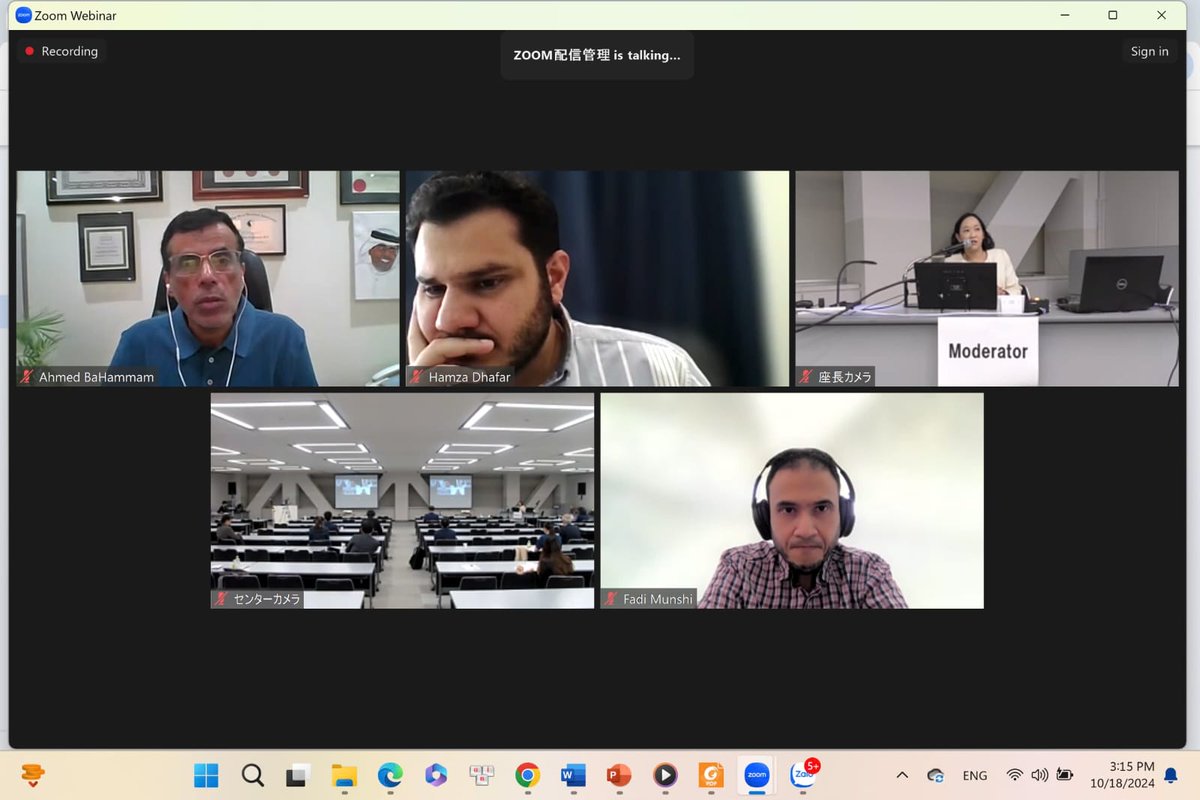
Task: Open Task View on the taskbar
Action: 297,775
